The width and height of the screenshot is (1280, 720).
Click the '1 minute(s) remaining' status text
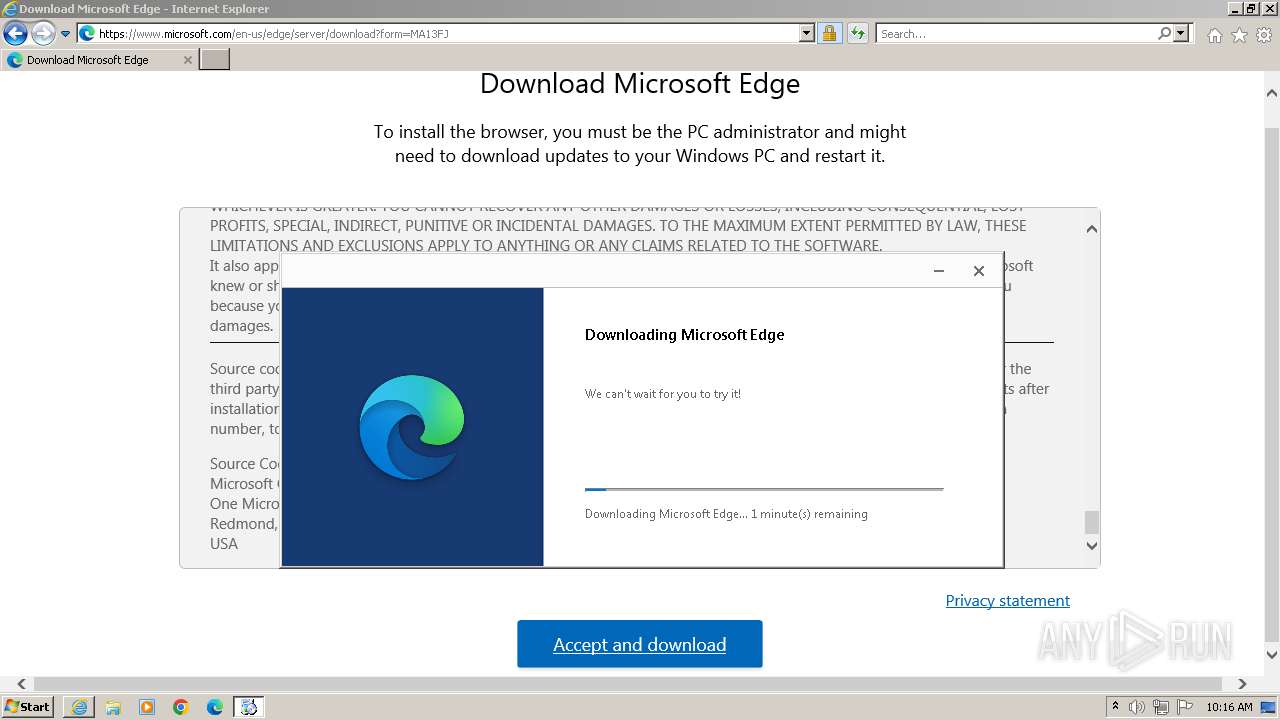click(809, 514)
